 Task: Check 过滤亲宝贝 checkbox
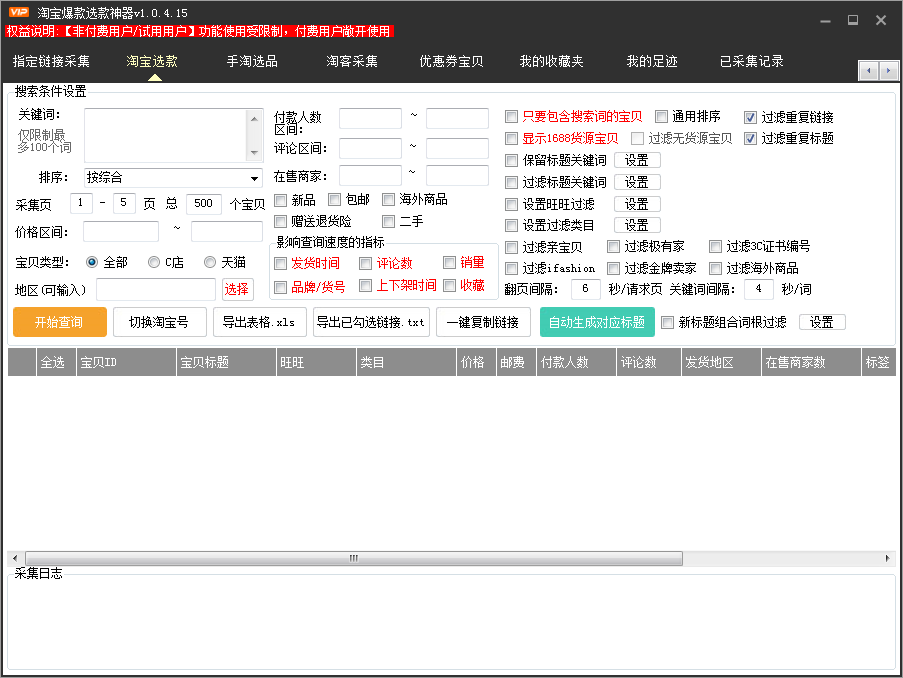(511, 248)
